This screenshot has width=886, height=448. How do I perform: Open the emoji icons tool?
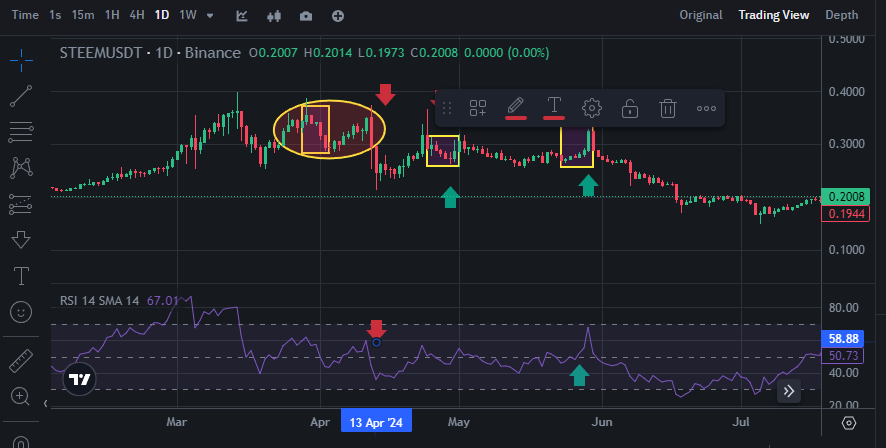pyautogui.click(x=21, y=312)
